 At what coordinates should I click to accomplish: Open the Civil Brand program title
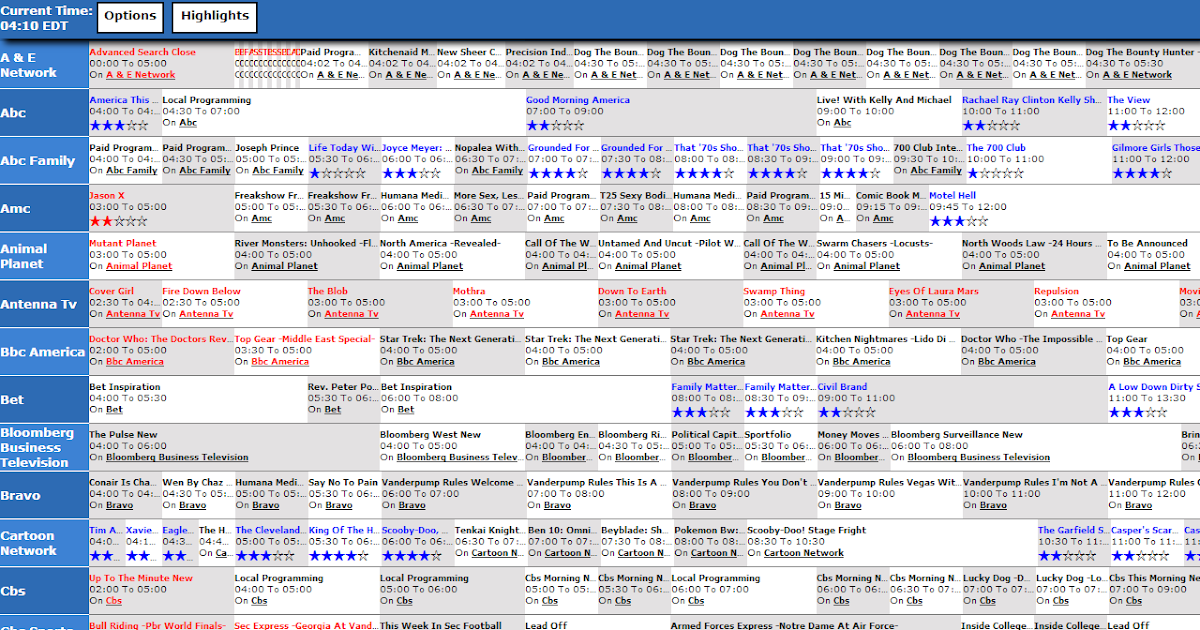coord(842,386)
